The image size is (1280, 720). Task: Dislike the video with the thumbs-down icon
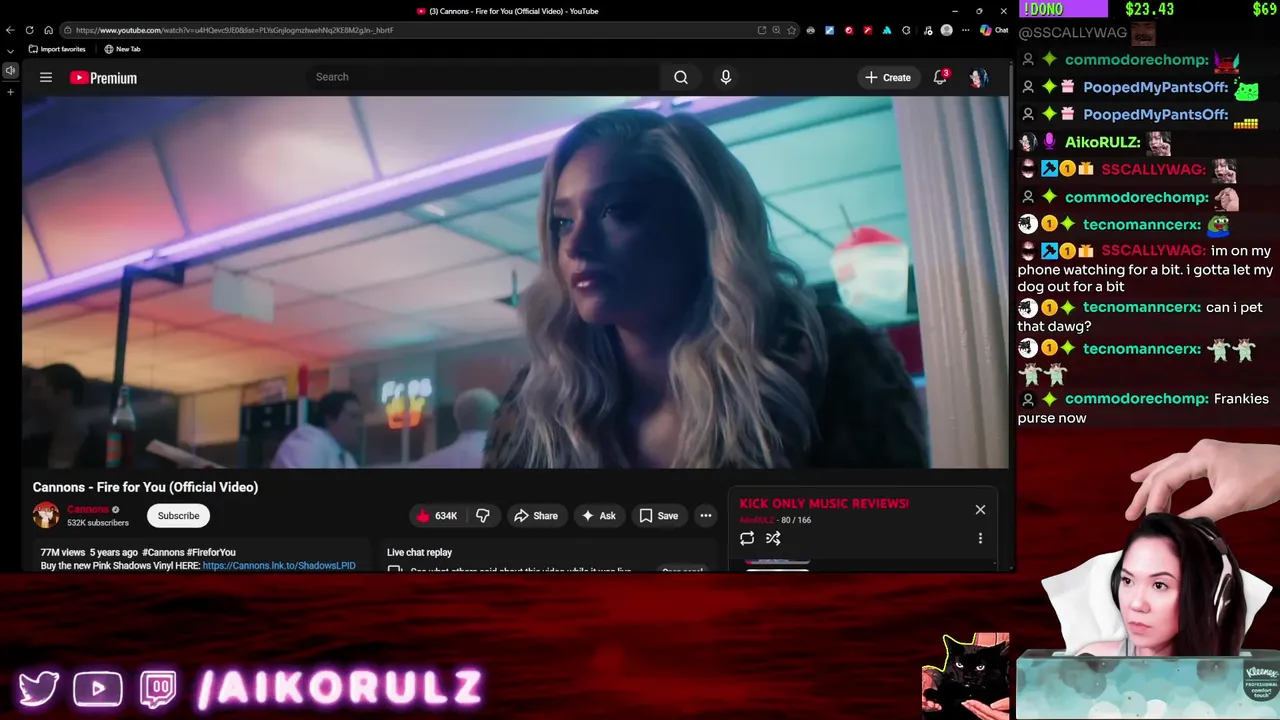click(x=483, y=515)
